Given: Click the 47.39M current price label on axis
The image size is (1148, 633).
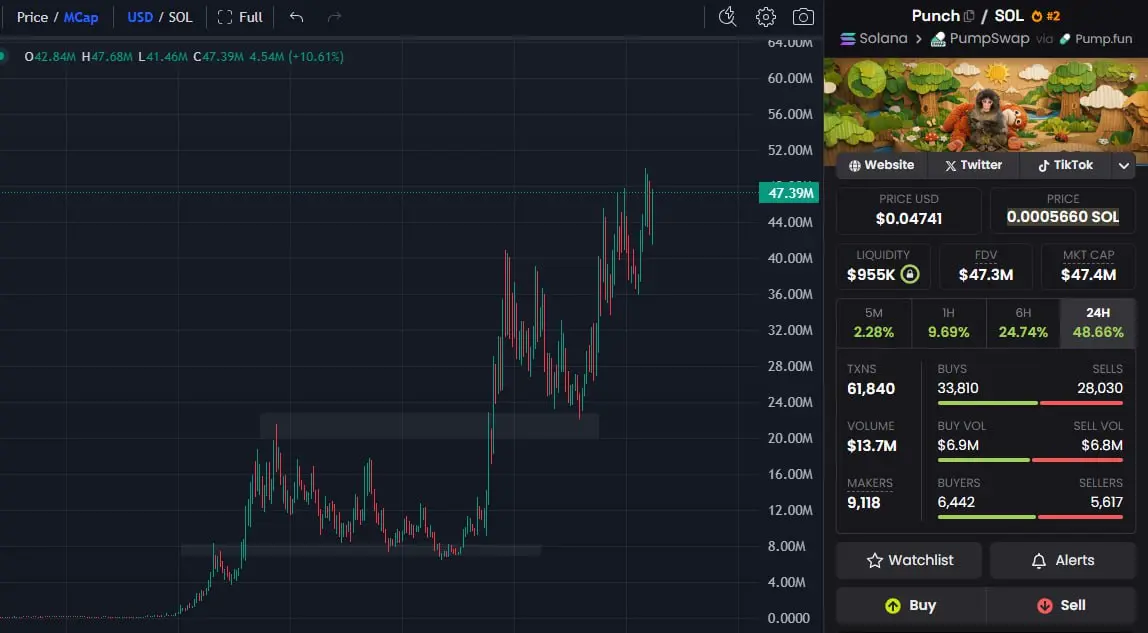Looking at the screenshot, I should 789,193.
